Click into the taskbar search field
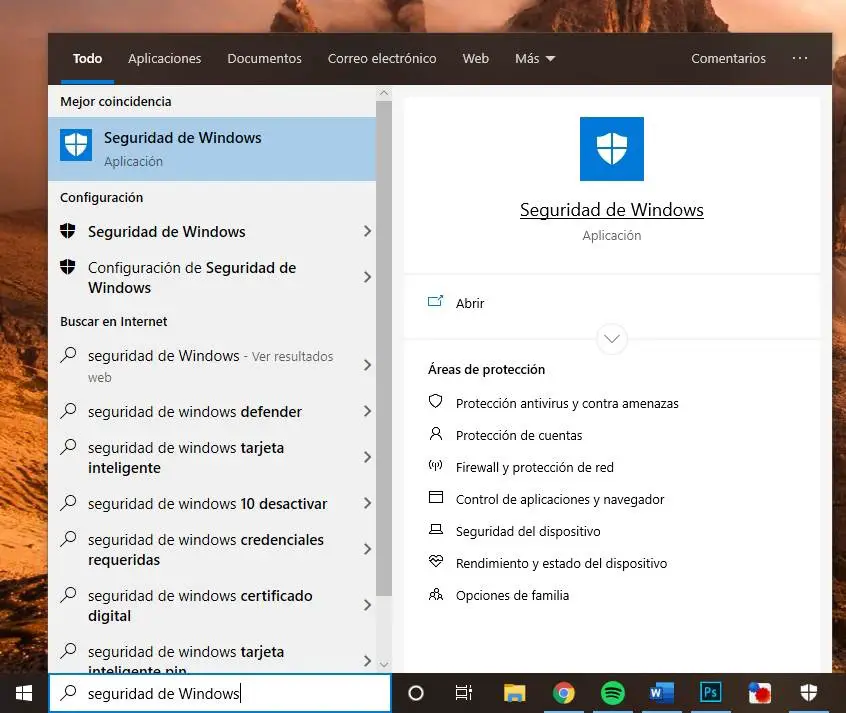Screen dimensions: 846x713 tap(220, 692)
